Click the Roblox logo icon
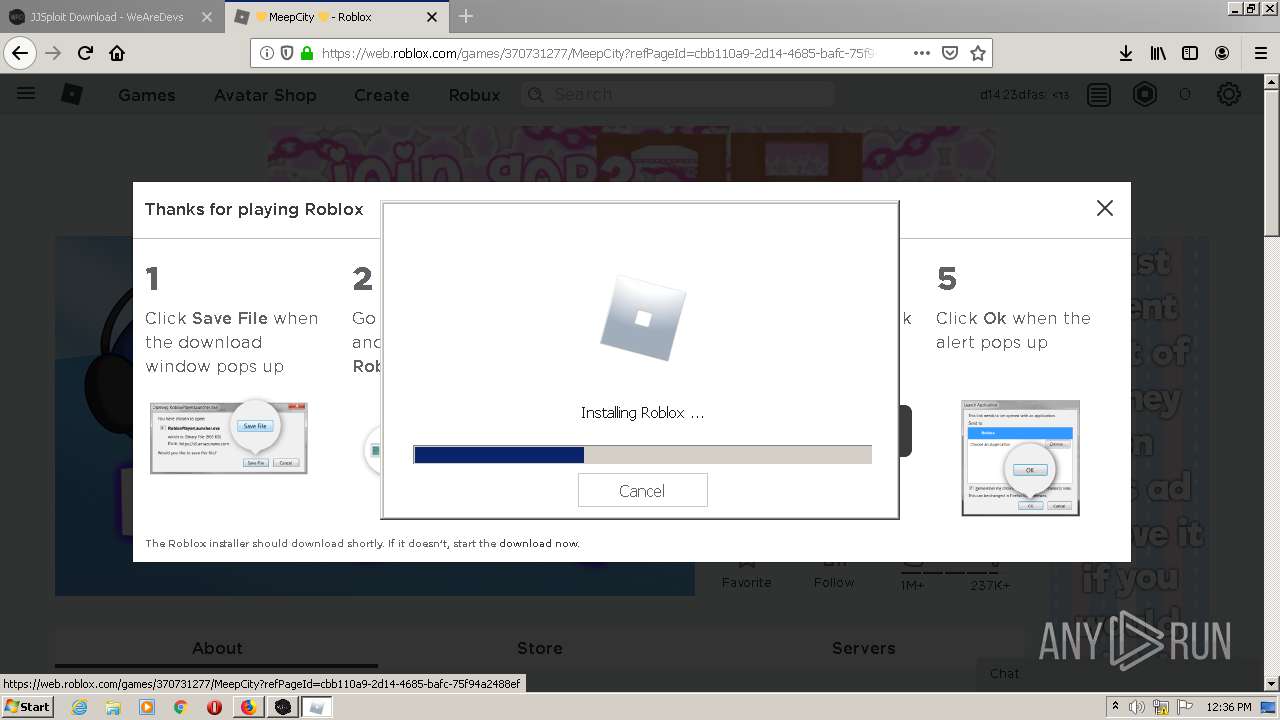Viewport: 1280px width, 720px height. coord(72,94)
